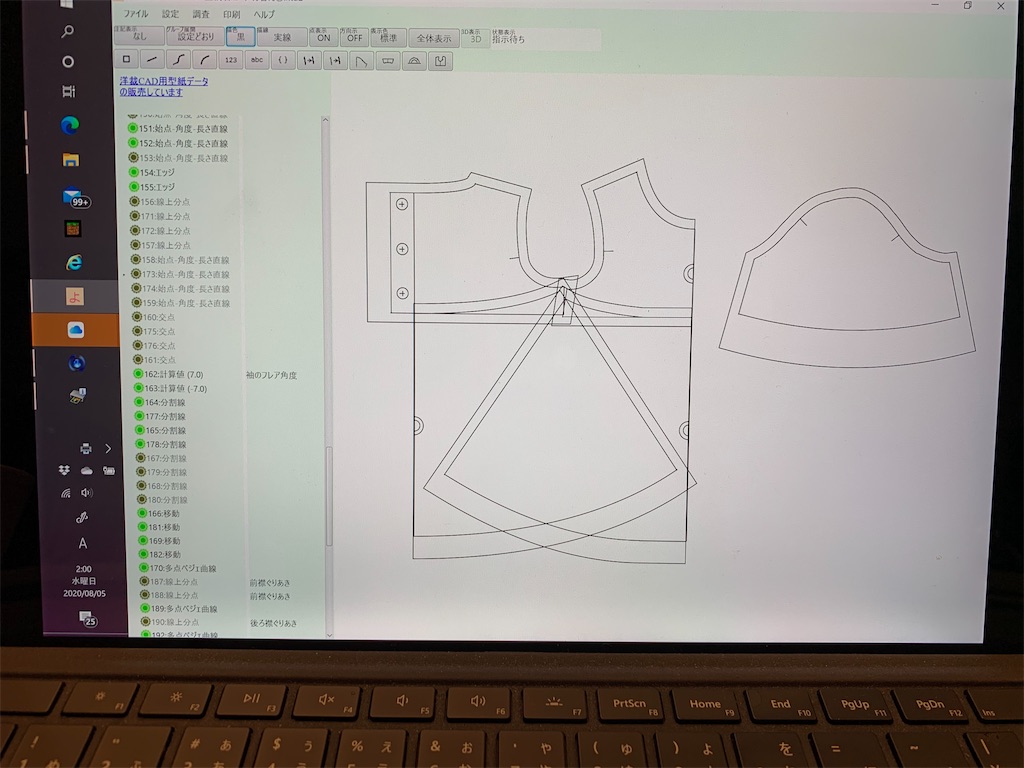The height and width of the screenshot is (768, 1024).
Task: Select row 189:多点ベジェ曲線
Action: pos(179,609)
